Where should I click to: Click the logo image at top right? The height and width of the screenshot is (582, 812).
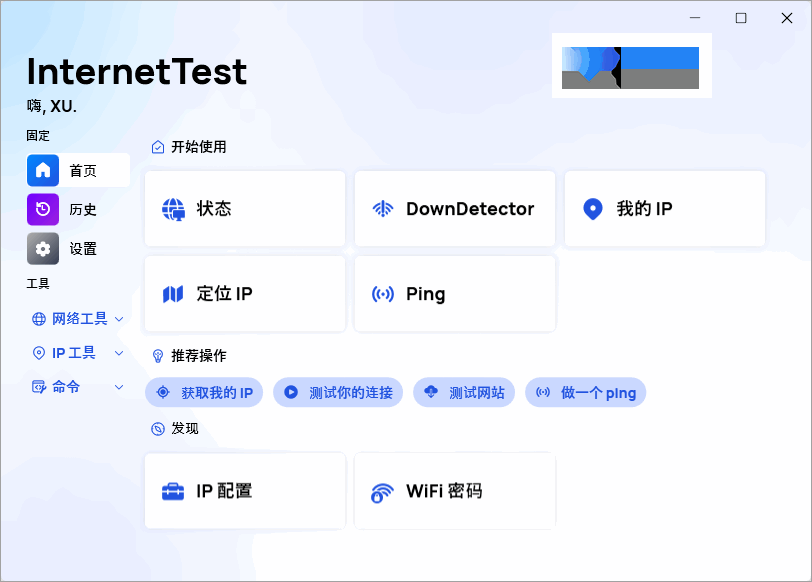632,66
